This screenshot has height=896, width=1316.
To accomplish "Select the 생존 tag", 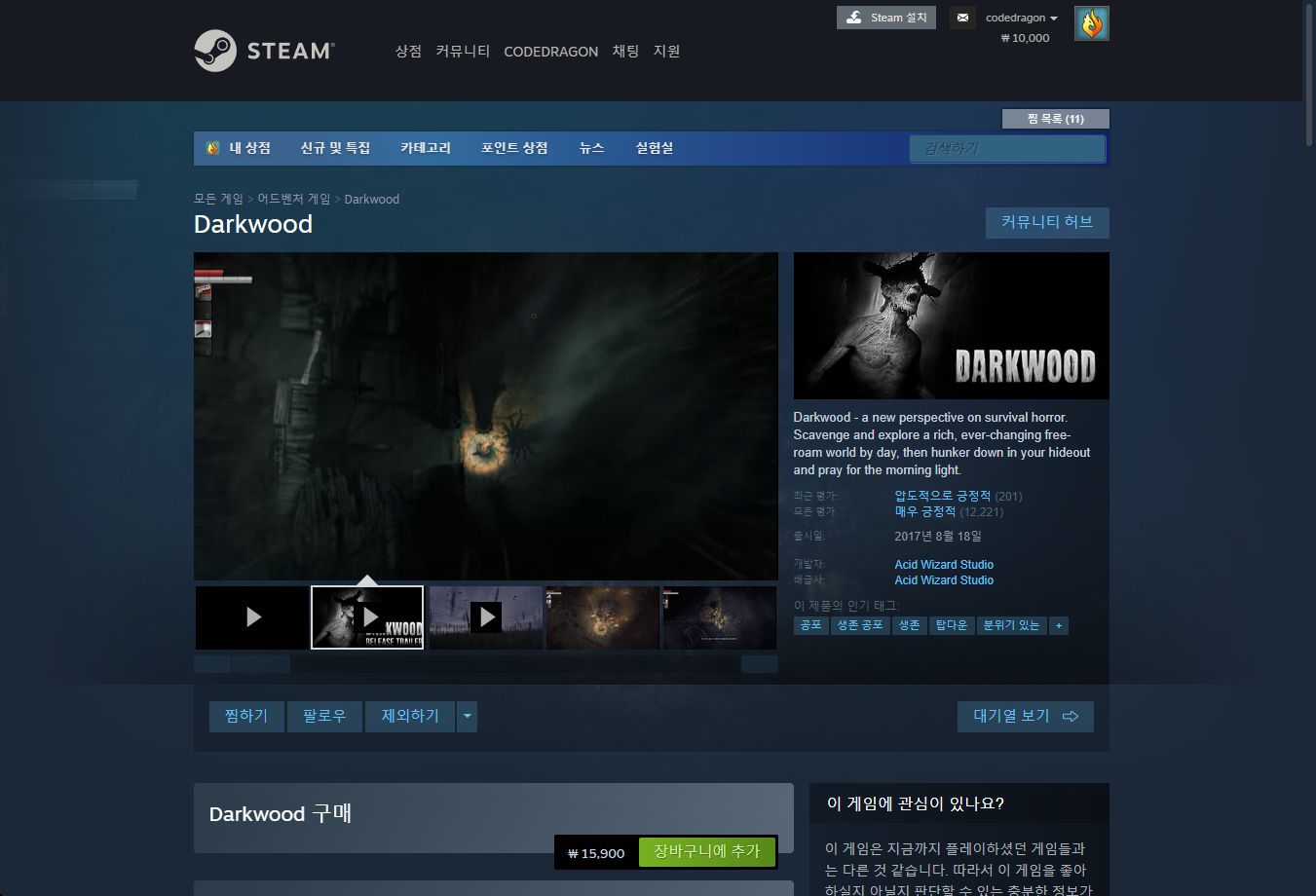I will tap(909, 625).
